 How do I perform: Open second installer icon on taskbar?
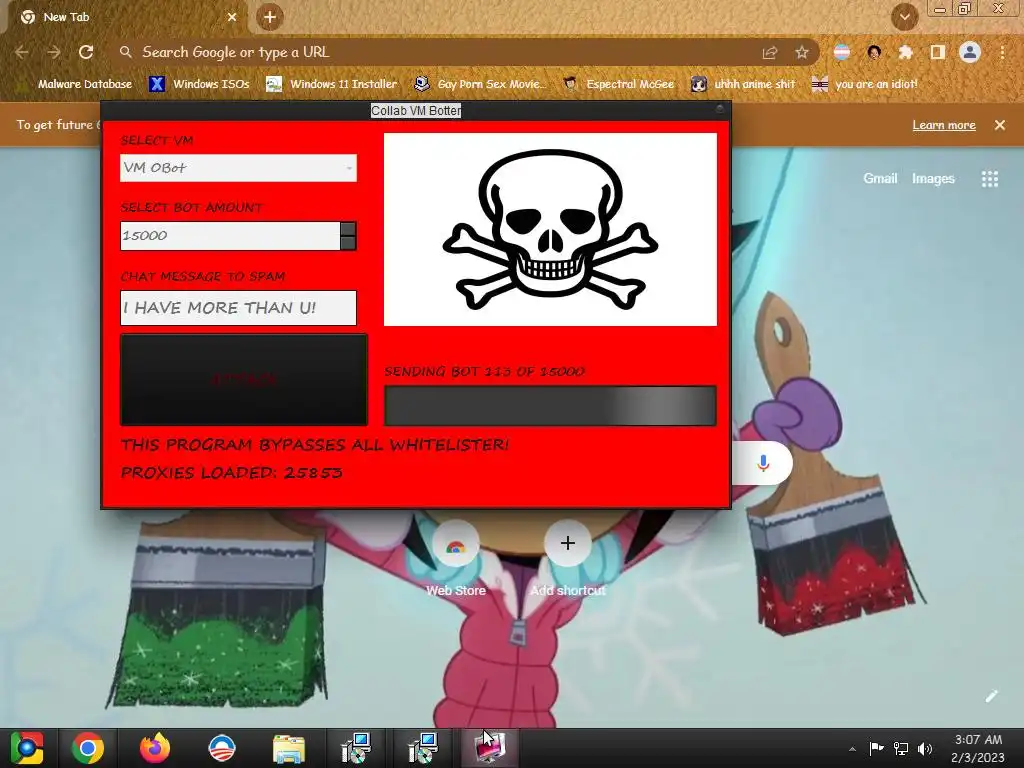[x=423, y=748]
